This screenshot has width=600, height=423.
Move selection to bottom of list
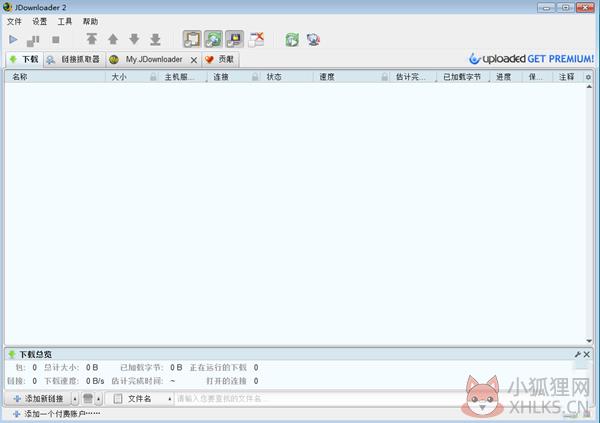click(x=155, y=39)
